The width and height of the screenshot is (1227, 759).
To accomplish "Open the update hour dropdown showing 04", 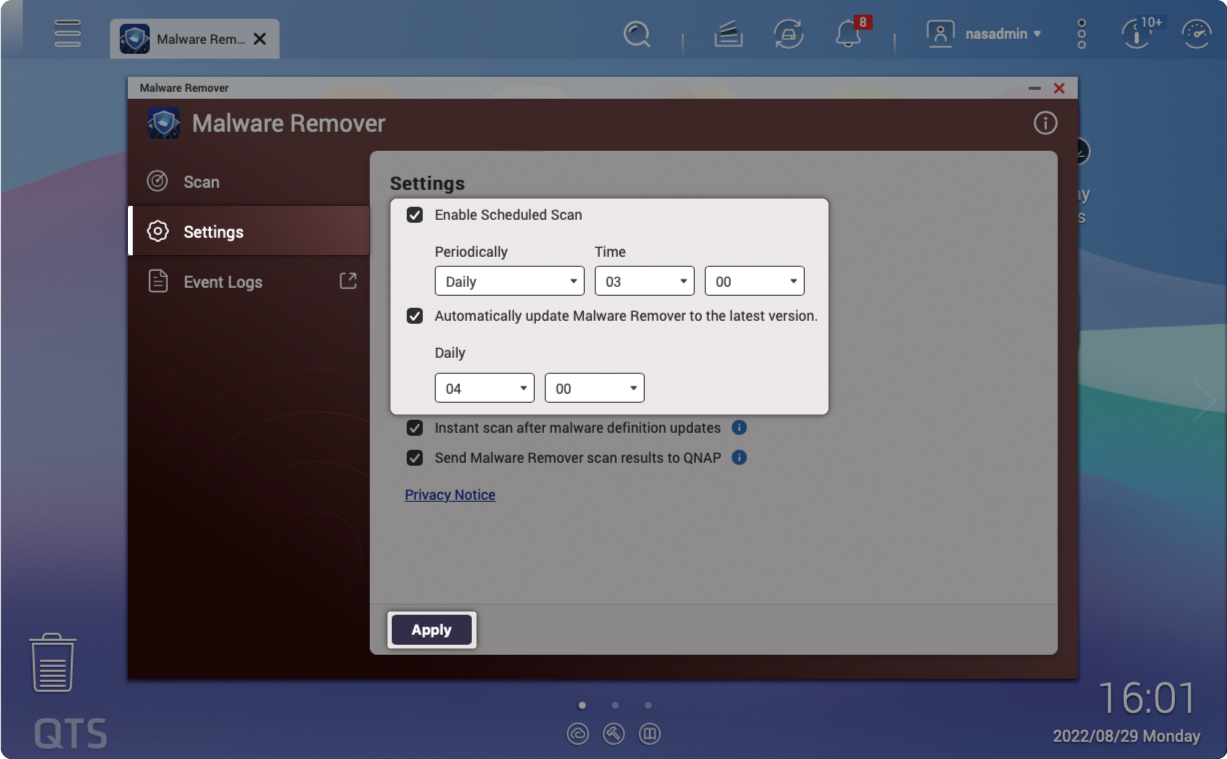I will [485, 388].
